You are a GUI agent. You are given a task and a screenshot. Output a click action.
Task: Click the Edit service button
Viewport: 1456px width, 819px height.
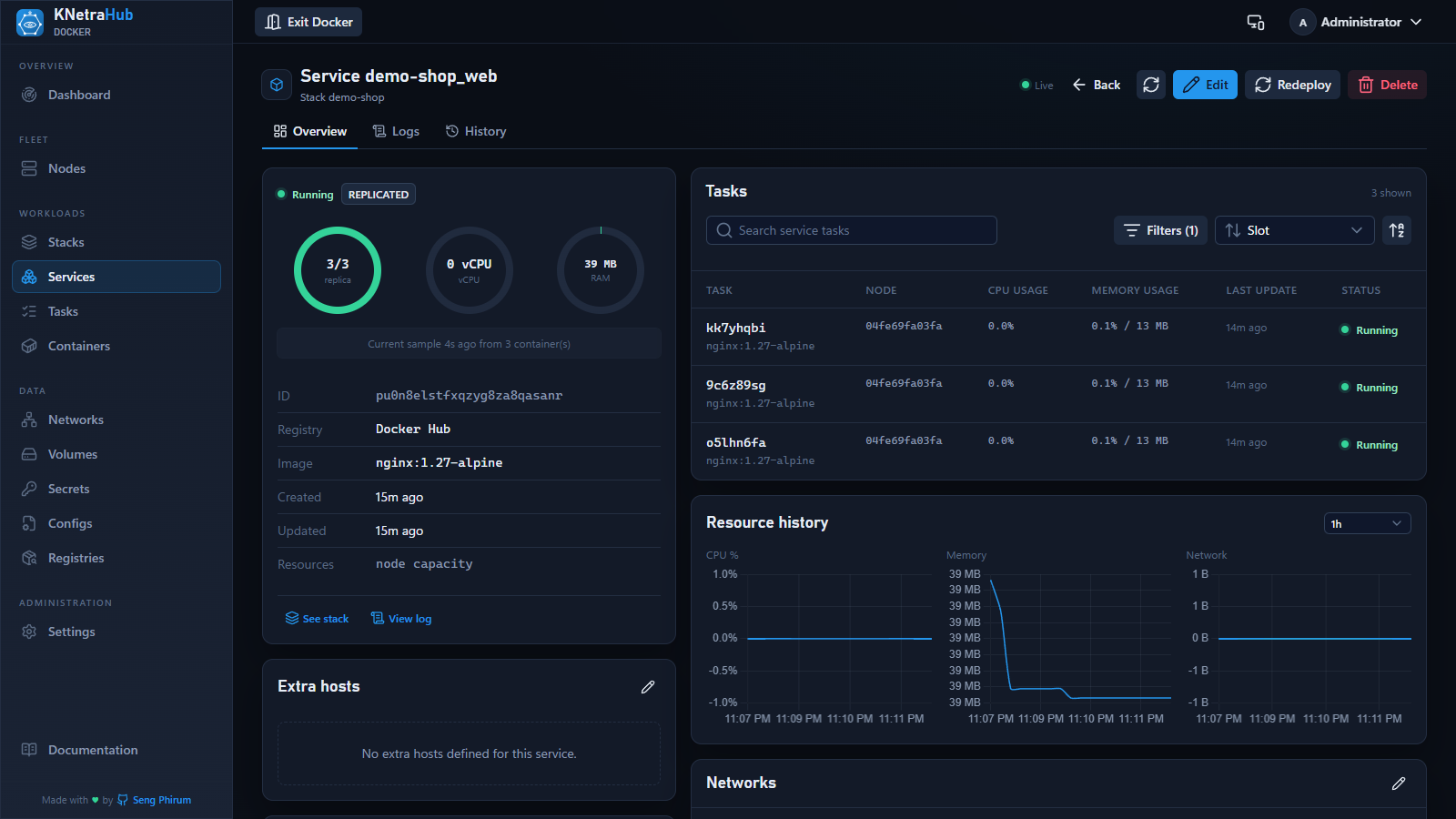pos(1205,85)
